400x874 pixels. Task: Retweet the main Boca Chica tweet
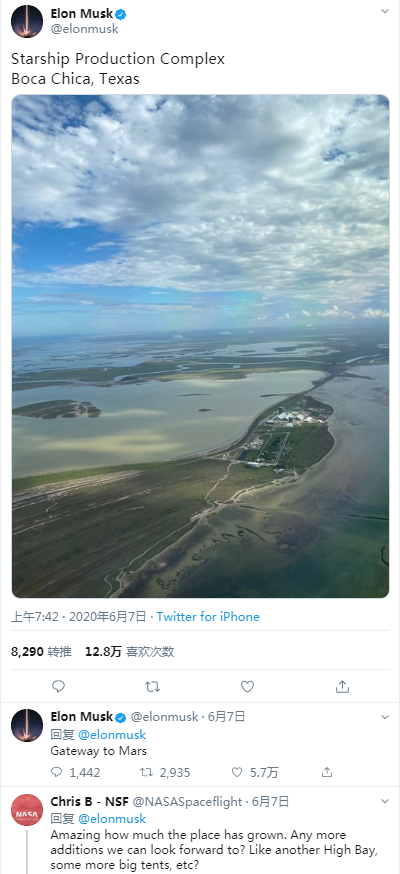(152, 686)
